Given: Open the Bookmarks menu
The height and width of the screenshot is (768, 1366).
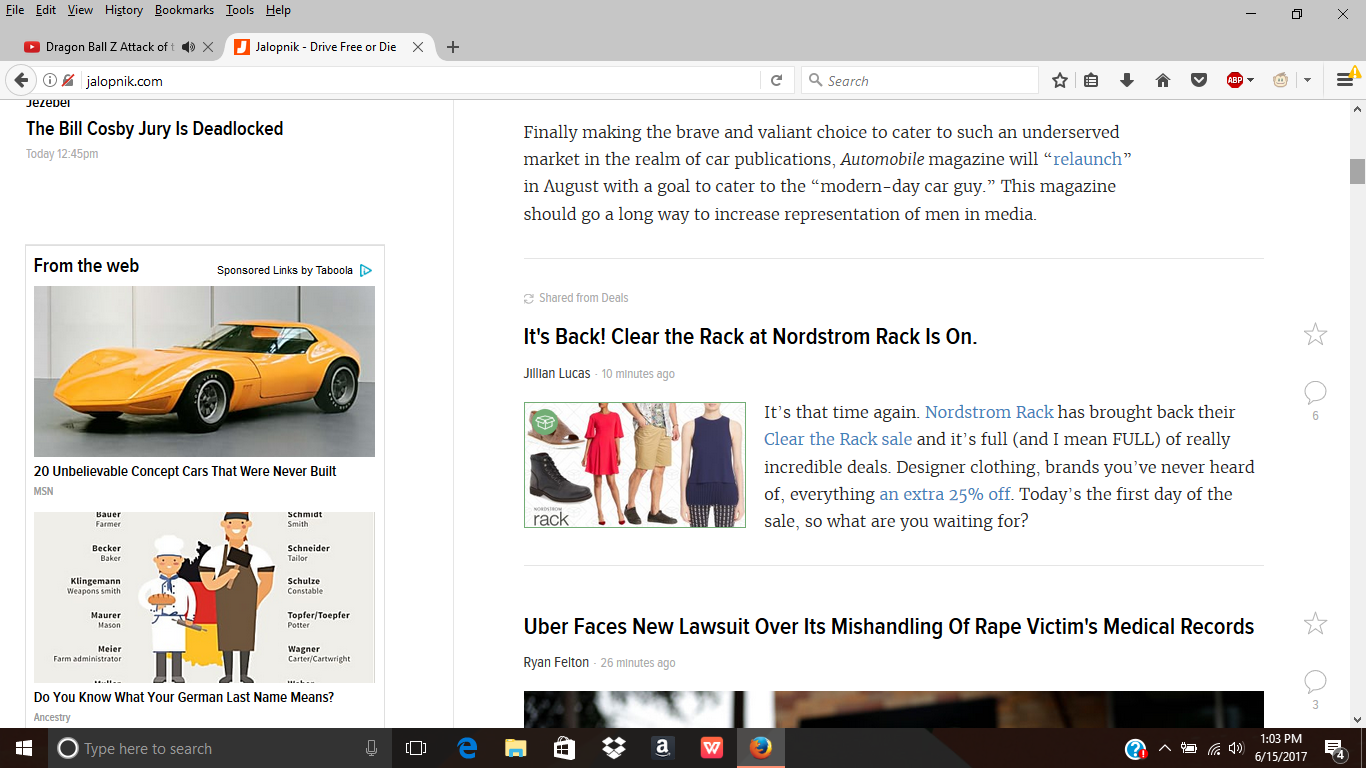Looking at the screenshot, I should [x=184, y=10].
